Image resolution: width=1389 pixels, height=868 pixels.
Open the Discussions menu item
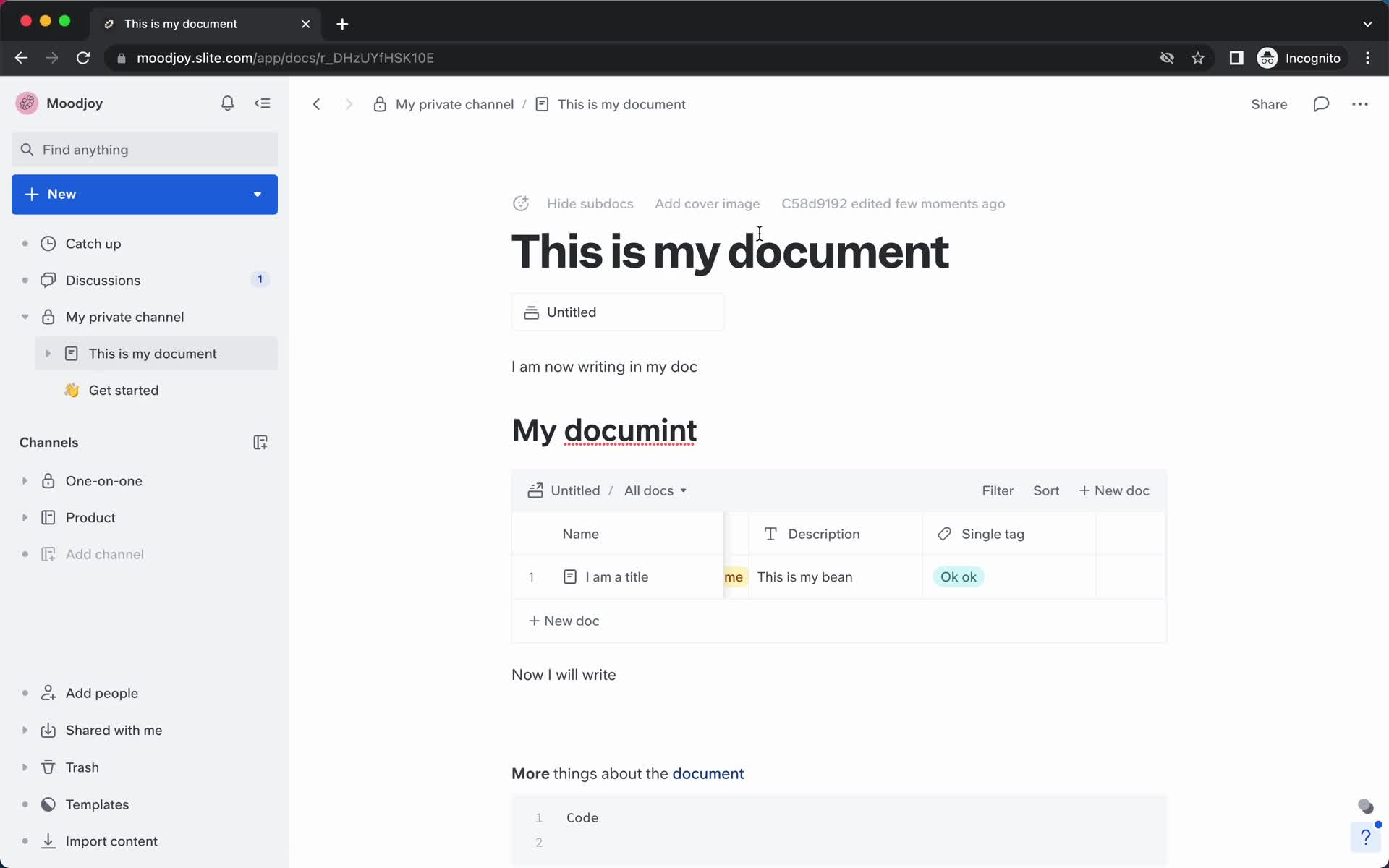[103, 280]
